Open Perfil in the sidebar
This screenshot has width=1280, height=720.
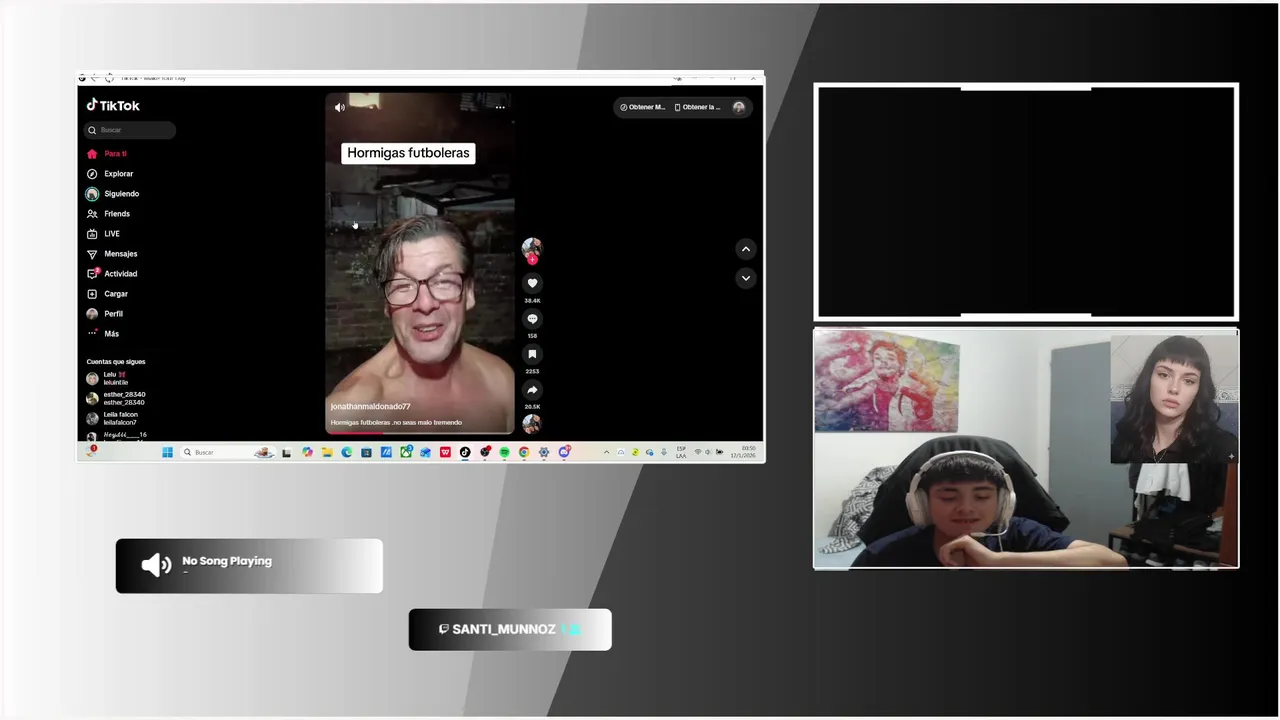[105, 314]
